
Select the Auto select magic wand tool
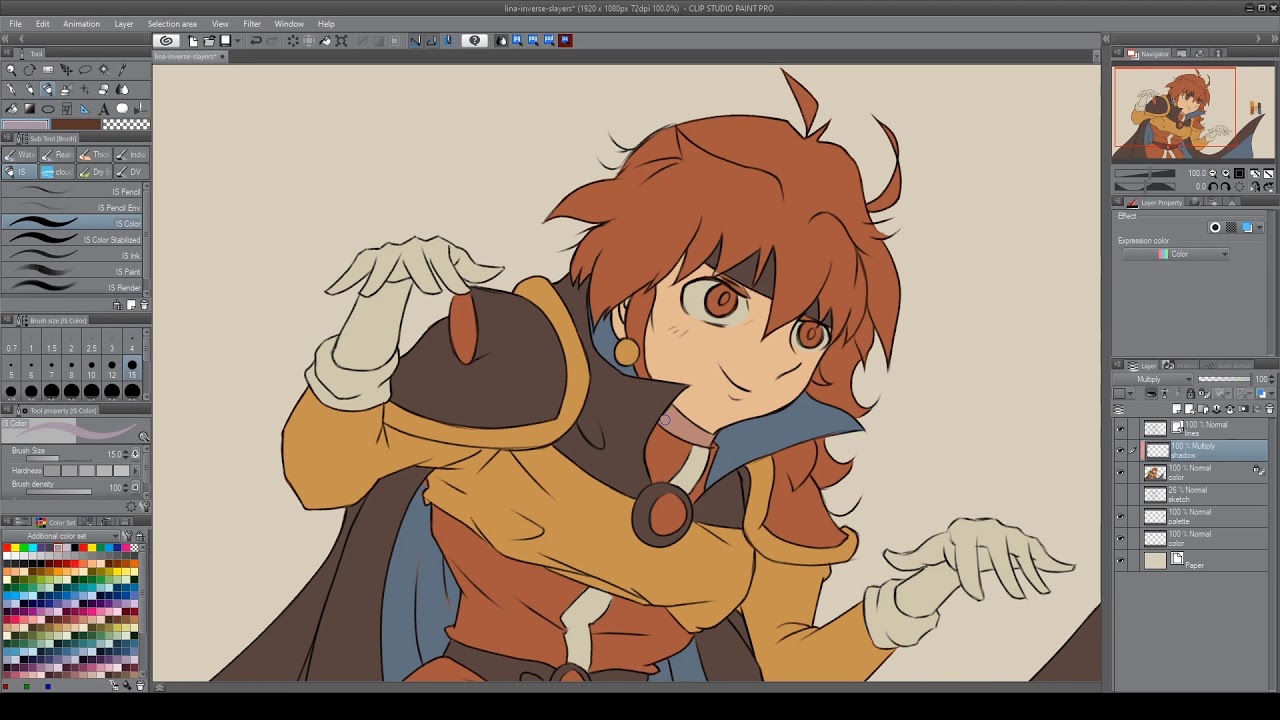point(104,69)
